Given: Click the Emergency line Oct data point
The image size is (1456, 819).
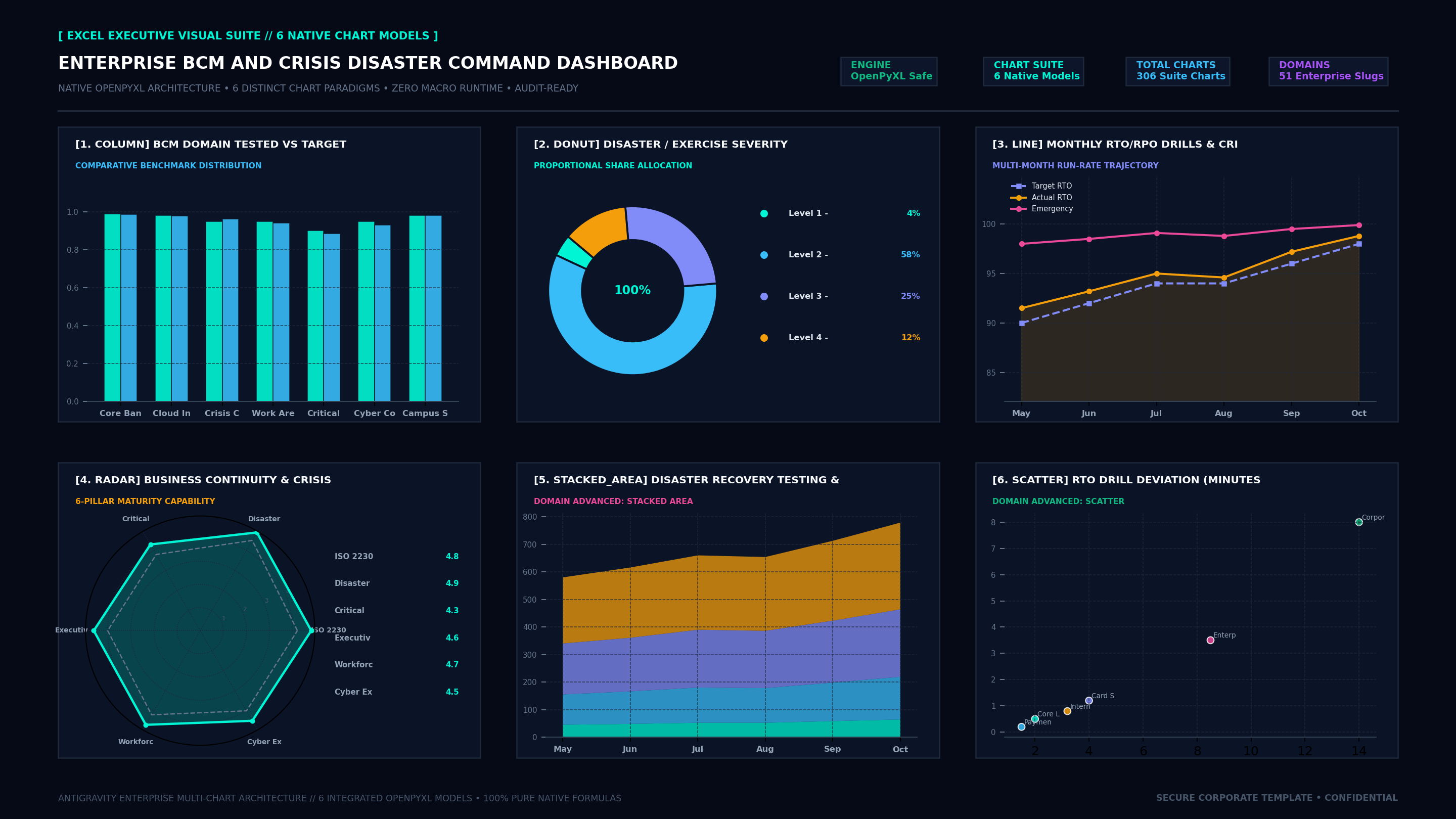Looking at the screenshot, I should tap(1359, 225).
